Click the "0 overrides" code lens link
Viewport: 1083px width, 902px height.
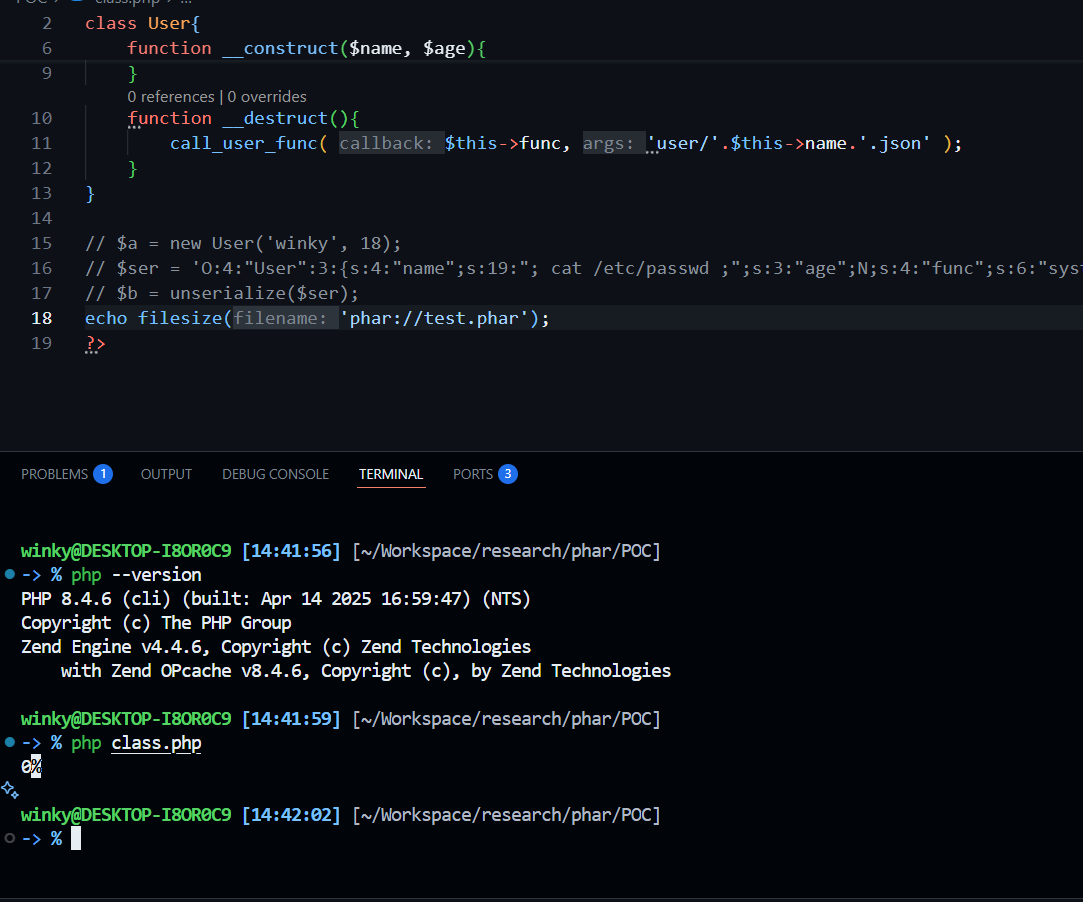point(267,97)
